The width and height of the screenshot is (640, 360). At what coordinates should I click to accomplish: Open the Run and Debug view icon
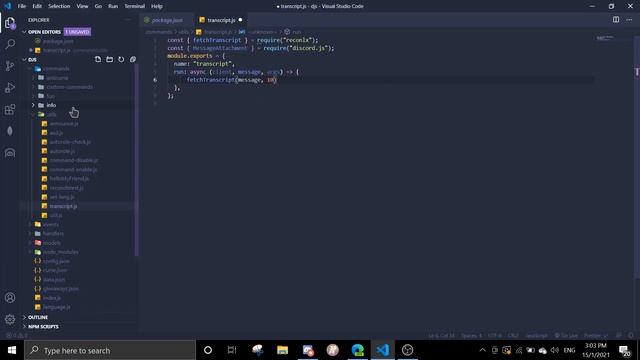(10, 87)
